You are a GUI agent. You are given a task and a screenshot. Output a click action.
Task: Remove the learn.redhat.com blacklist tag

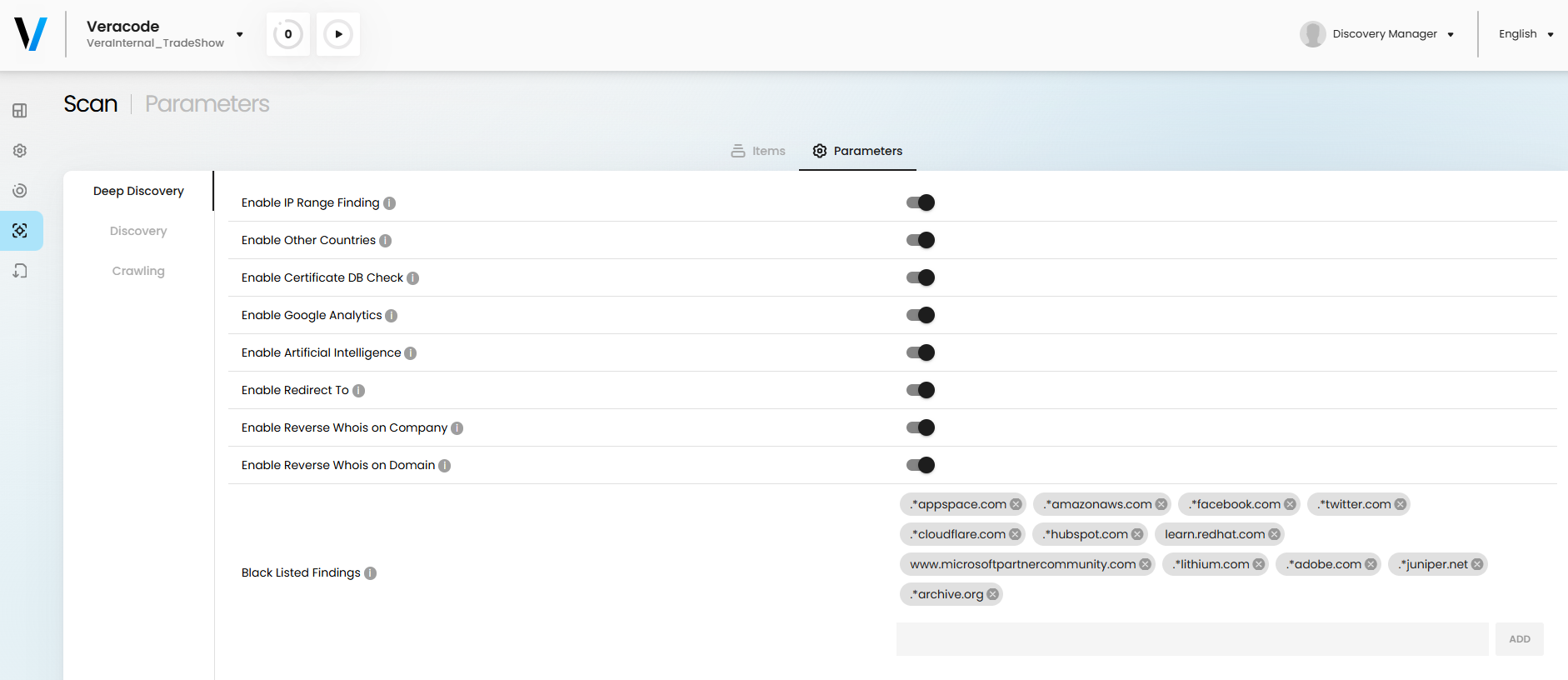(1274, 534)
